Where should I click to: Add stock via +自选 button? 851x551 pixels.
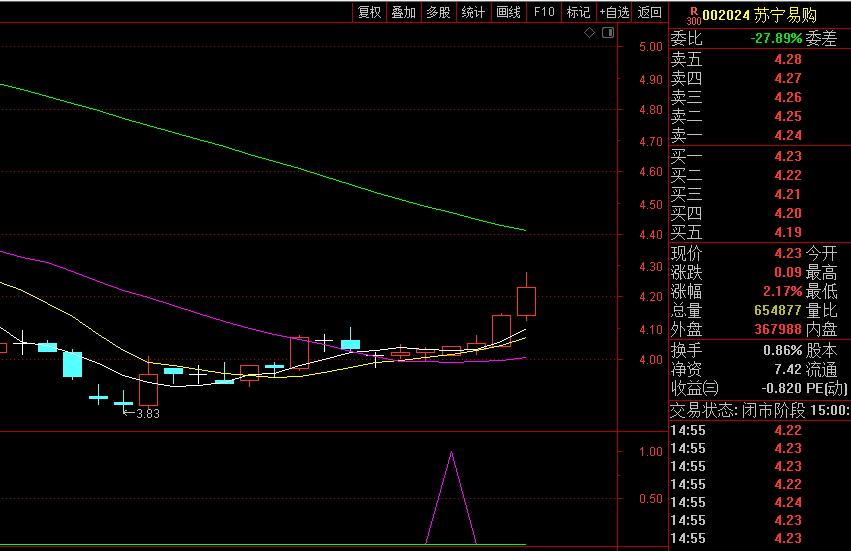[x=614, y=12]
